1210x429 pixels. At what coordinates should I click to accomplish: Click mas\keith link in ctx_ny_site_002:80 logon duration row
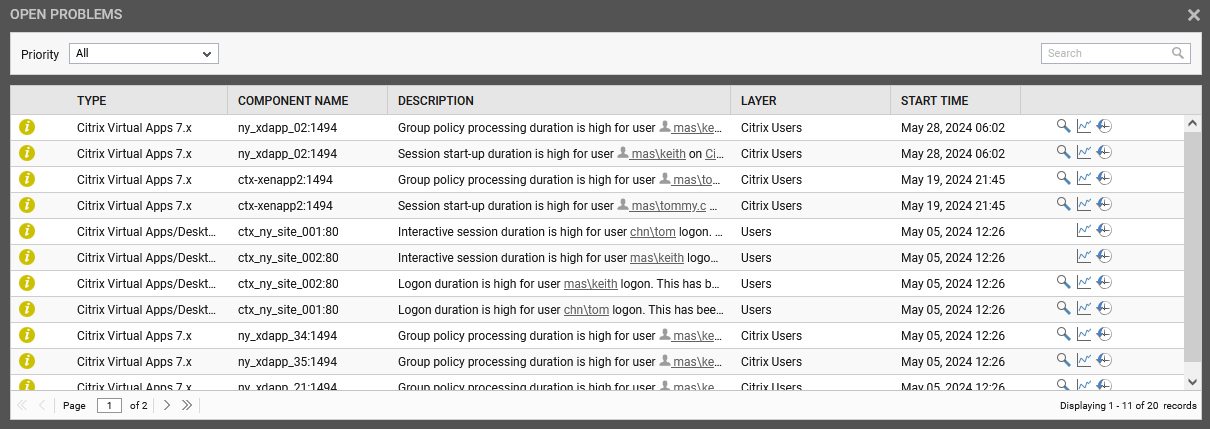pyautogui.click(x=590, y=283)
